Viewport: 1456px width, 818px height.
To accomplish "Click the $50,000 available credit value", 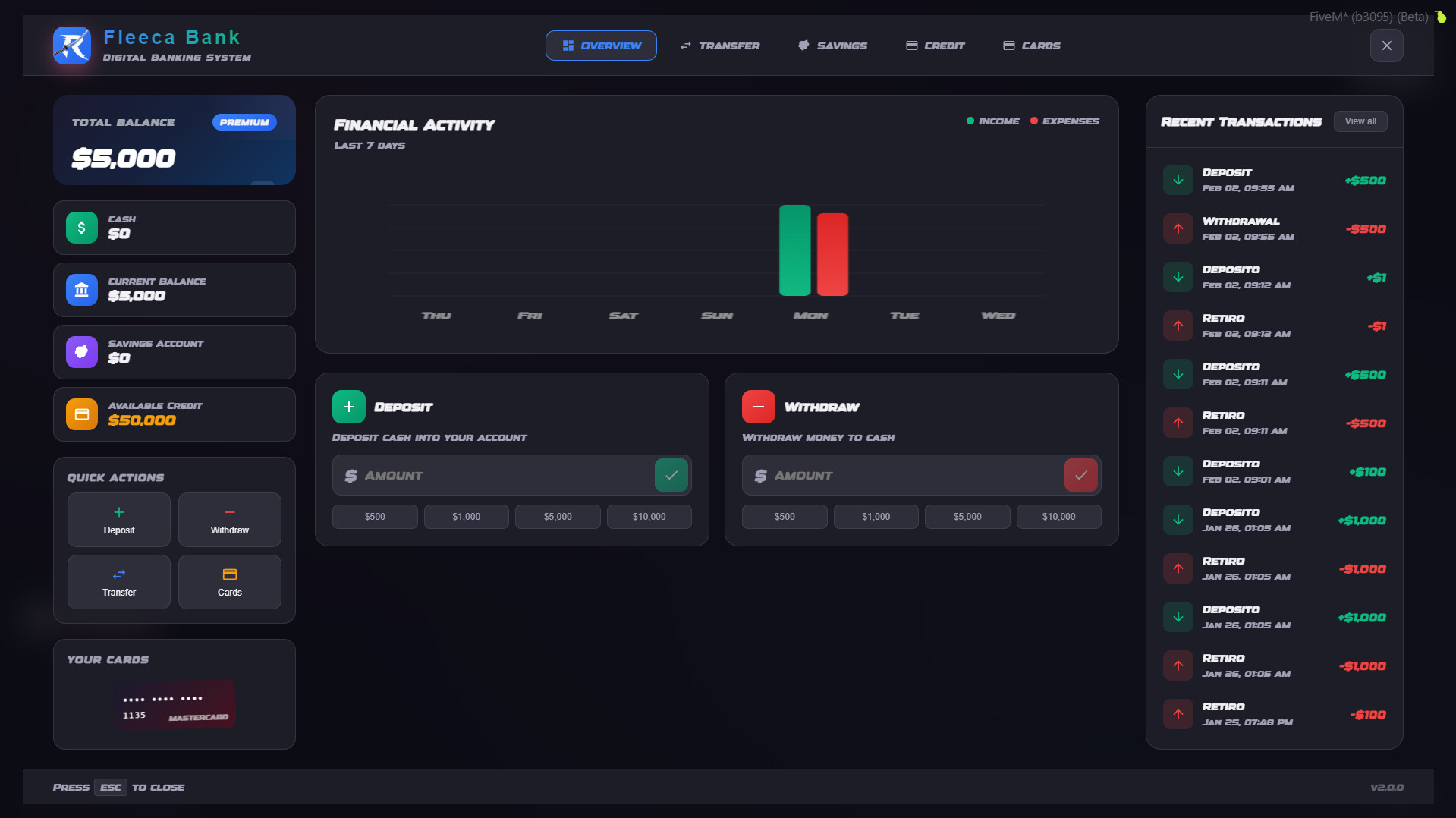I will tap(142, 420).
